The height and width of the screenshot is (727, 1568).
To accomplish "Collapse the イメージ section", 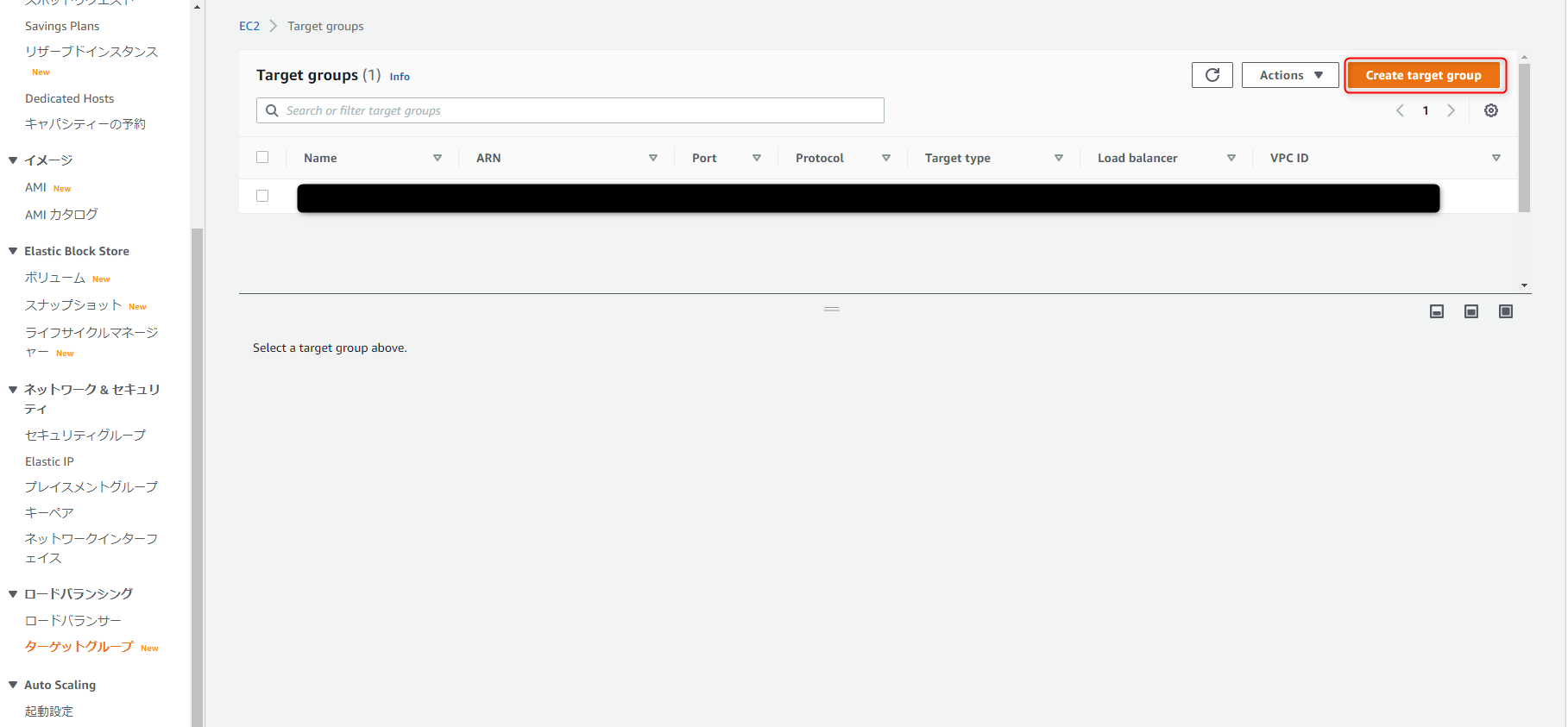I will [13, 160].
